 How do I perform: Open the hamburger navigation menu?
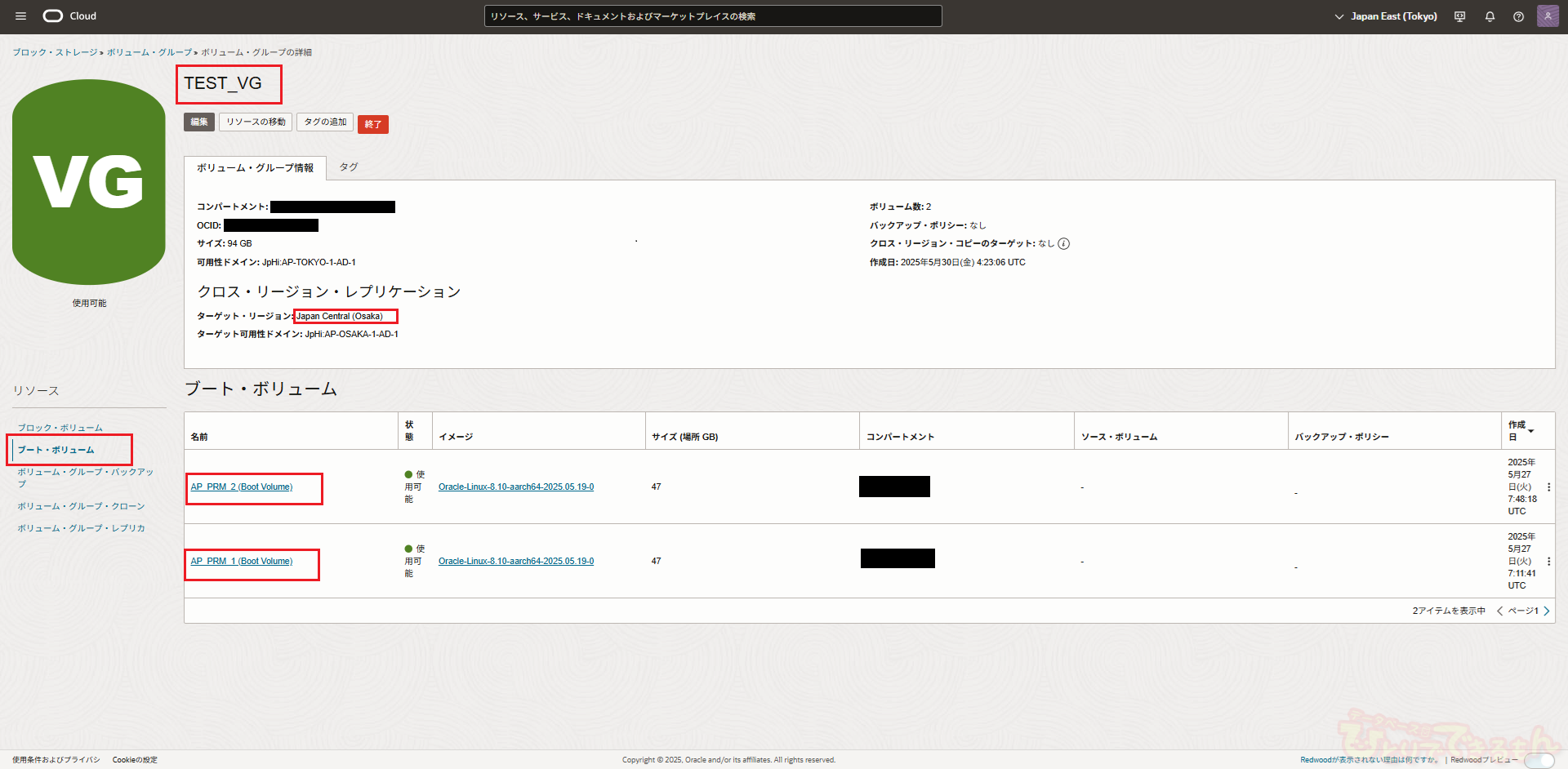pos(21,16)
